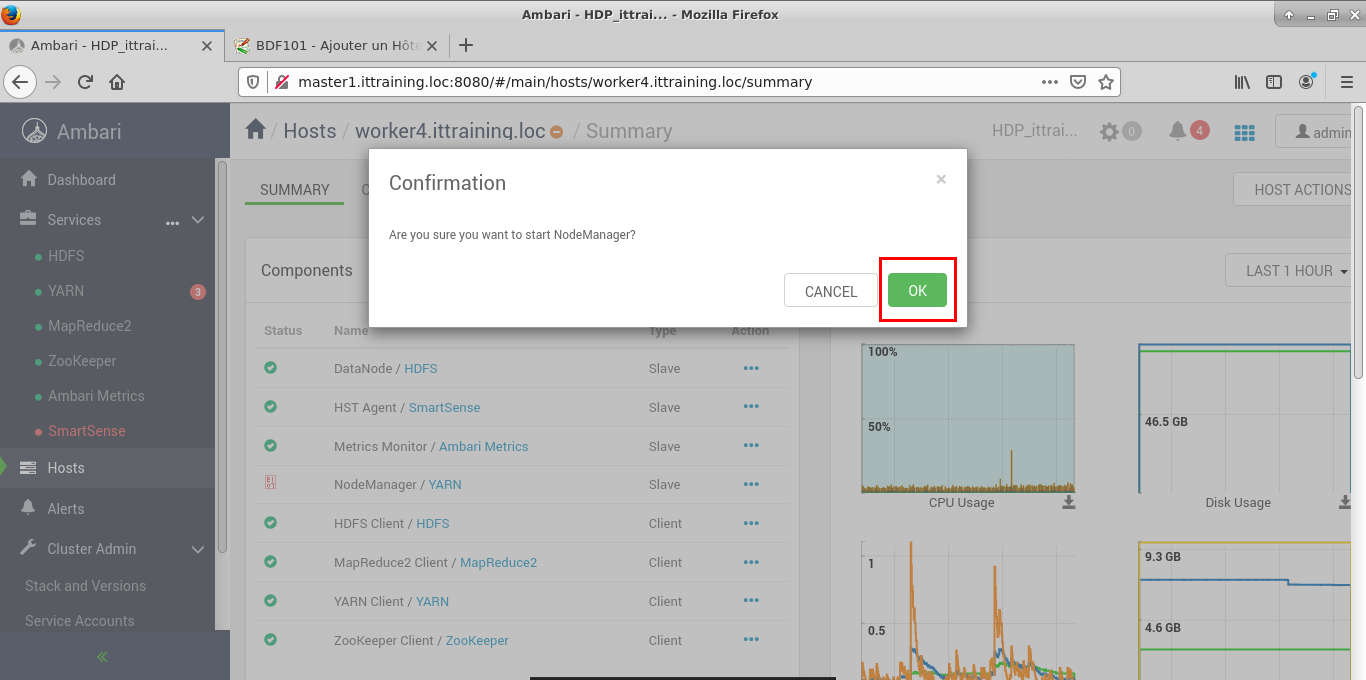The width and height of the screenshot is (1366, 680).
Task: Cancel the NodeManager start confirmation
Action: click(830, 291)
